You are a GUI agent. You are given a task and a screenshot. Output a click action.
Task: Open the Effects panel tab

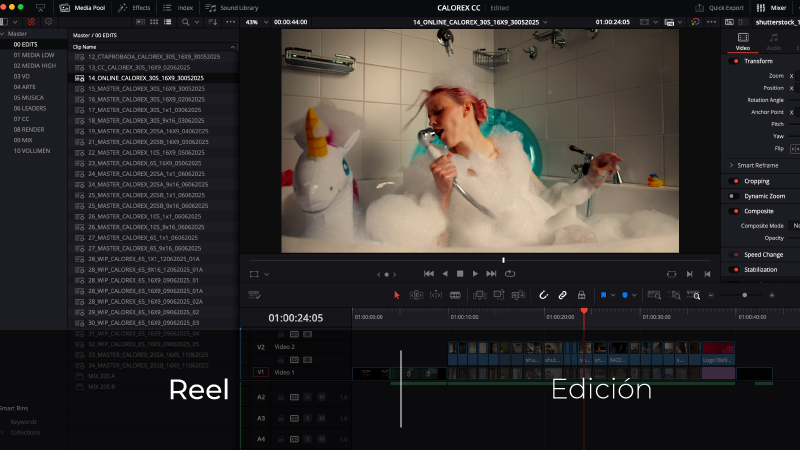click(x=134, y=8)
